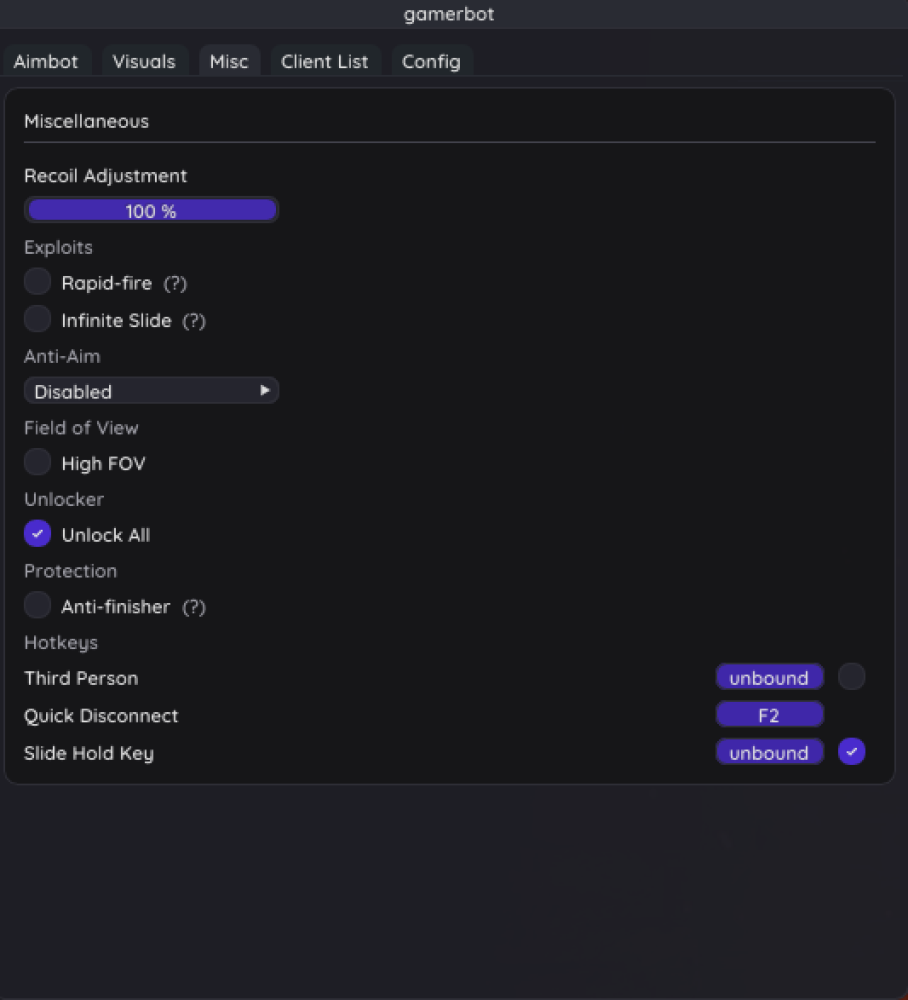Click the Slide Hold Key unbound button

[x=769, y=752]
